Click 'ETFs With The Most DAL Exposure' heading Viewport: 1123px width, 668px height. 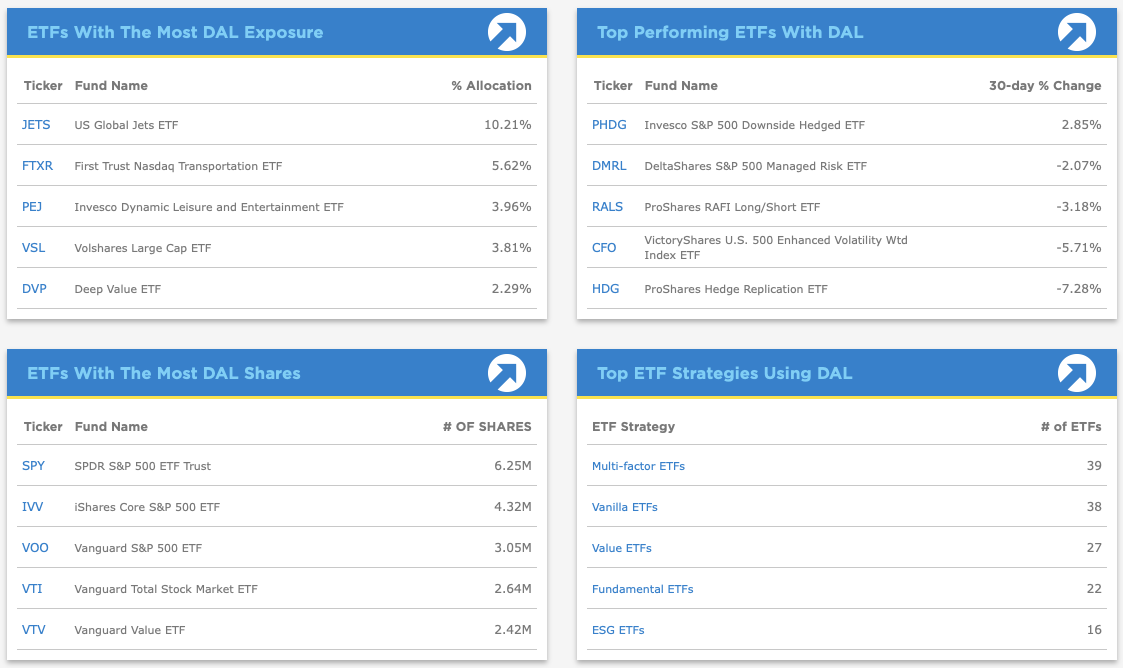(175, 32)
